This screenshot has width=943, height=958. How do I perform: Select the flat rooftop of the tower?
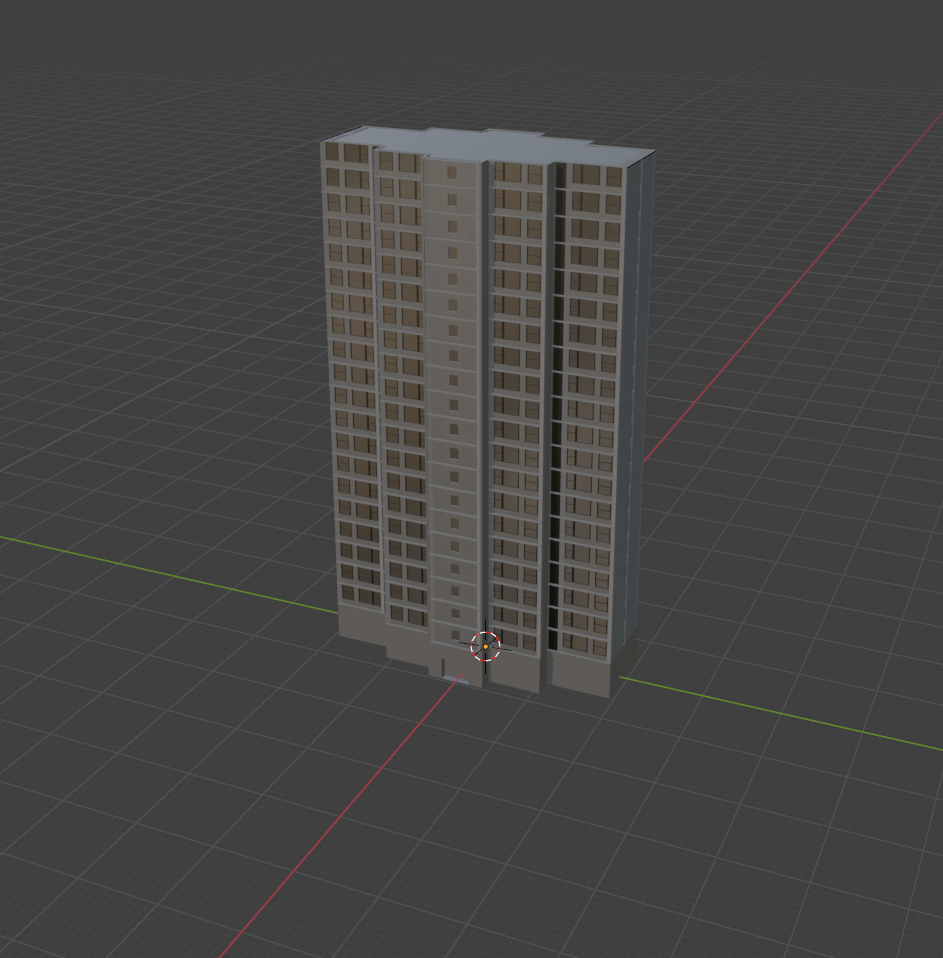[500, 145]
